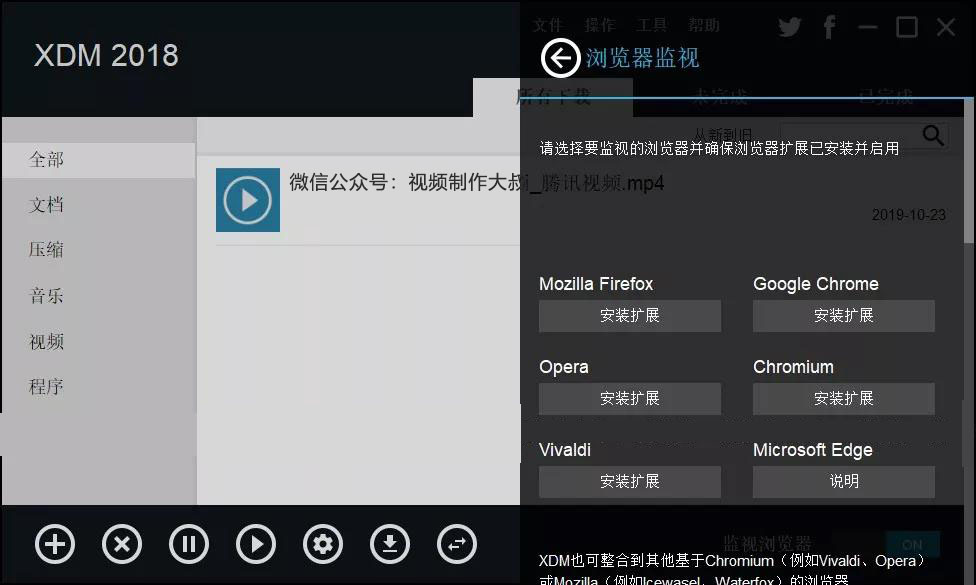Click the browser monitor panel scrollbar
This screenshot has width=976, height=585.
click(x=969, y=171)
